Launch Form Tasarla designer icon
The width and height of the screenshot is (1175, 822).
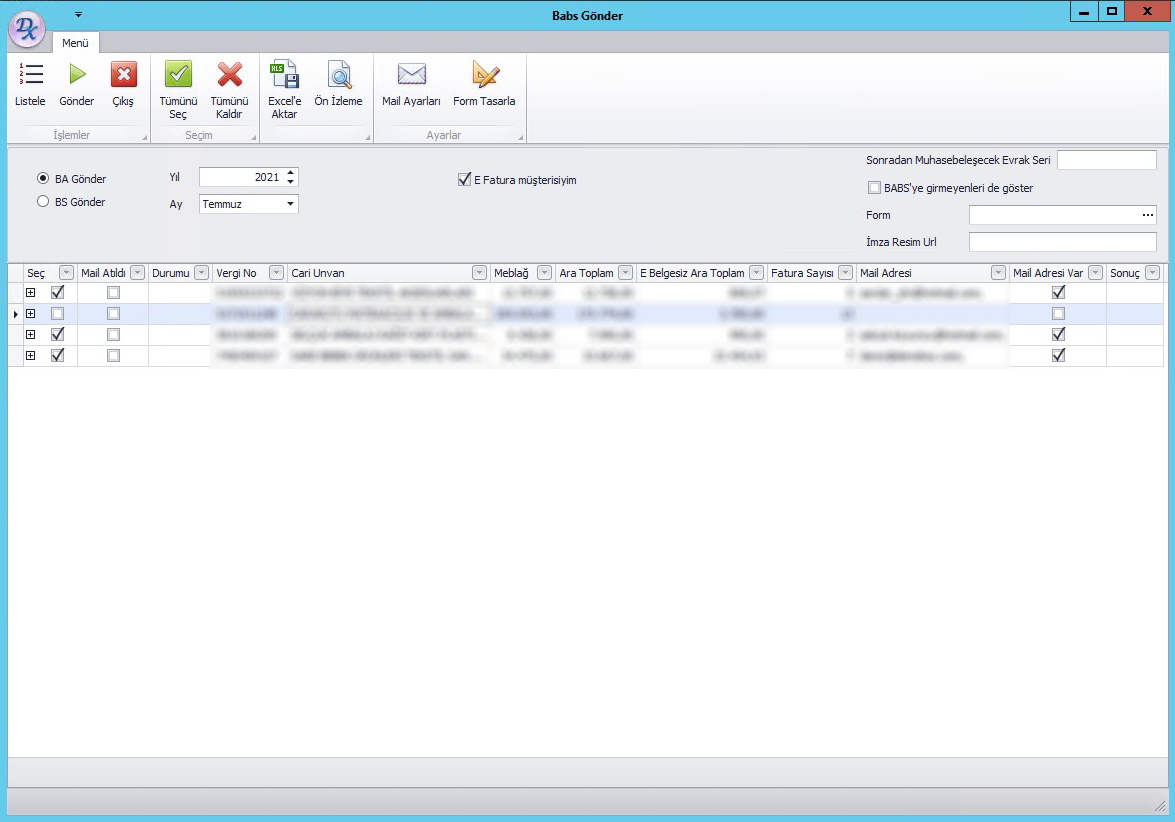[x=485, y=74]
